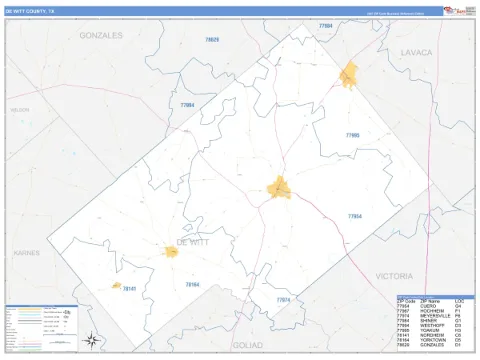This screenshot has width=480, height=360.
Task: Select MEYERSVILLE in the ZIP table
Action: click(x=435, y=316)
